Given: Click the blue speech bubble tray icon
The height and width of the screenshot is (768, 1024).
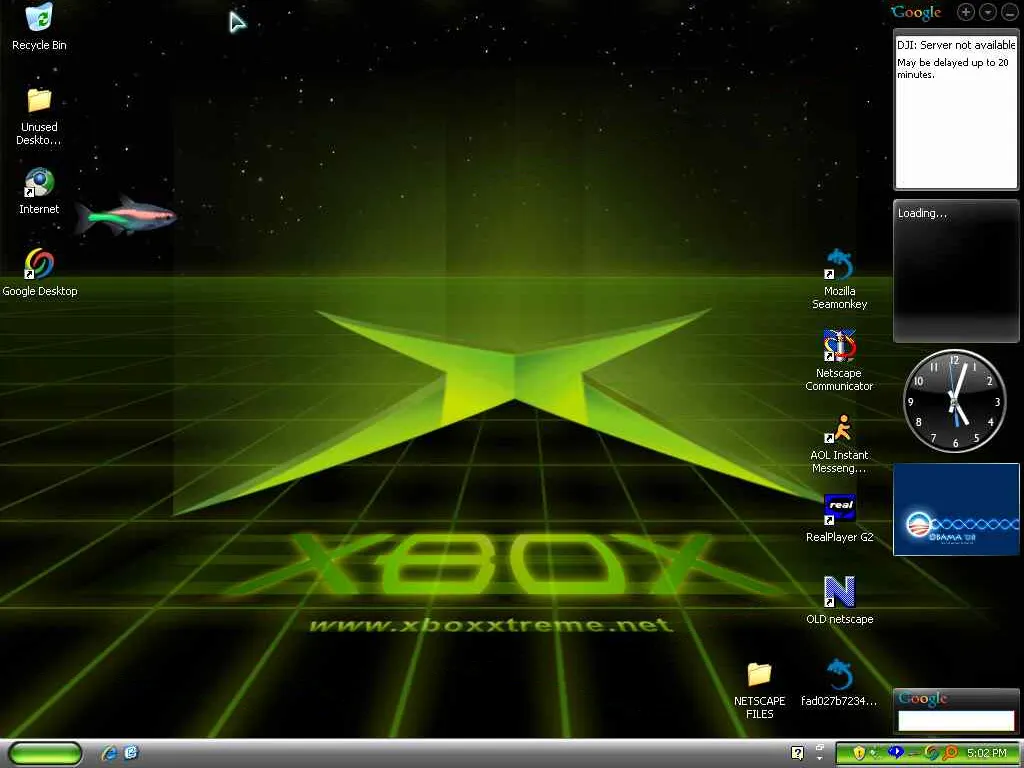Looking at the screenshot, I should (895, 753).
